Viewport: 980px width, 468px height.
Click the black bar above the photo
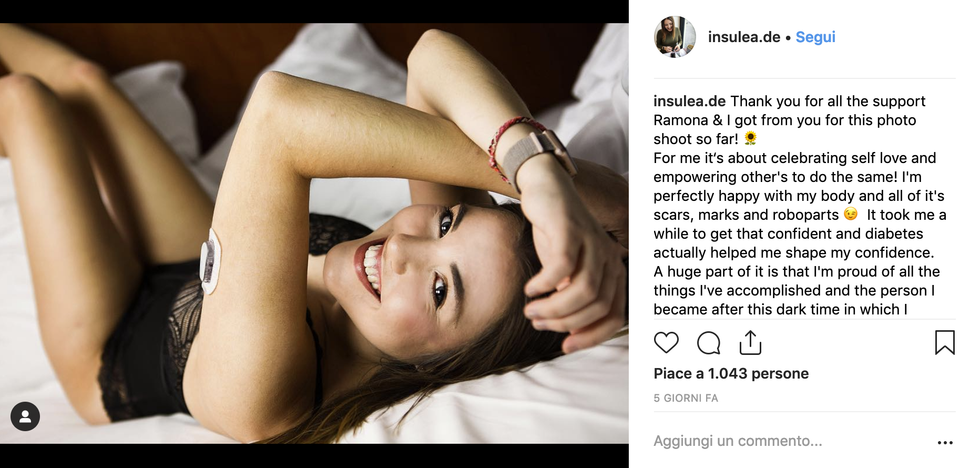tap(314, 11)
